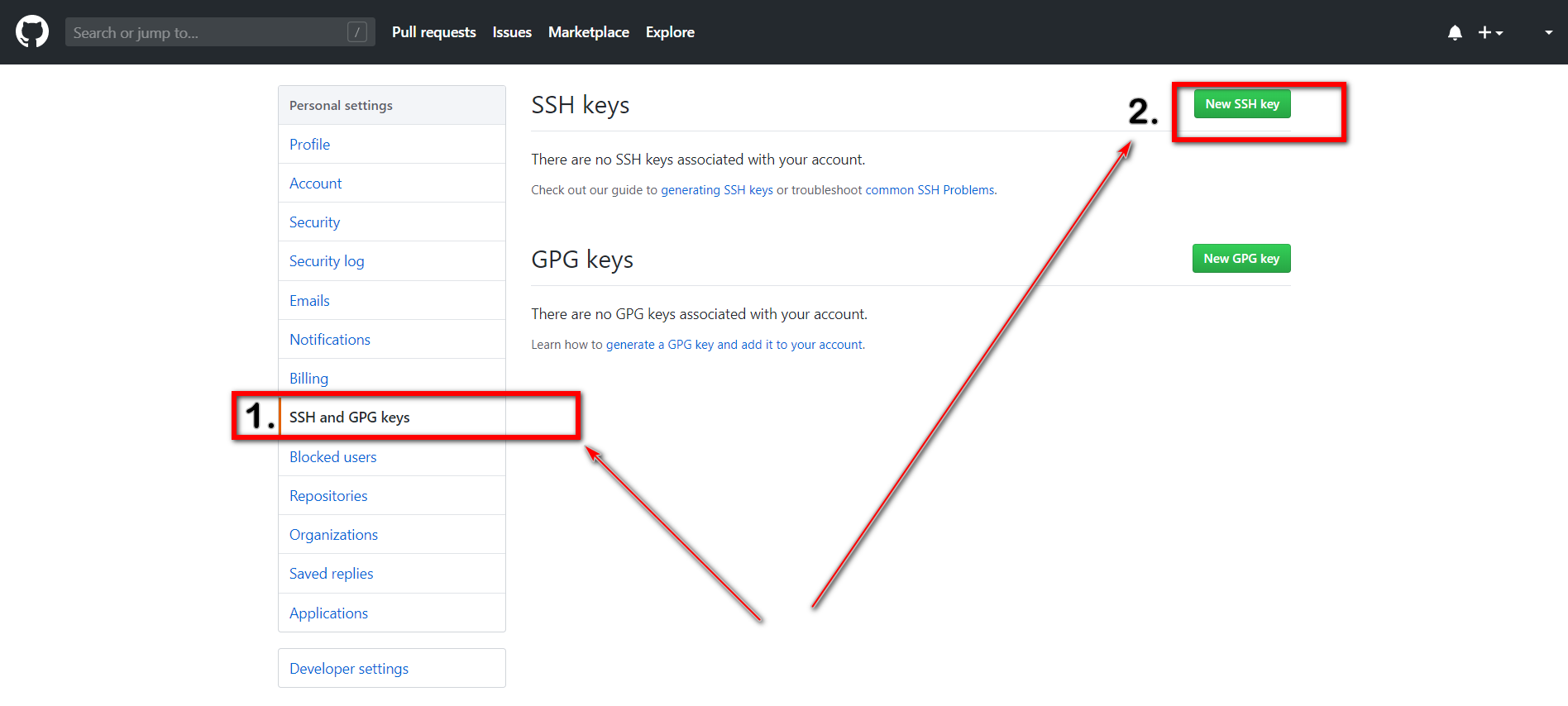Open the generate a GPG key link
Viewport: 1568px width, 706px height.
(734, 345)
